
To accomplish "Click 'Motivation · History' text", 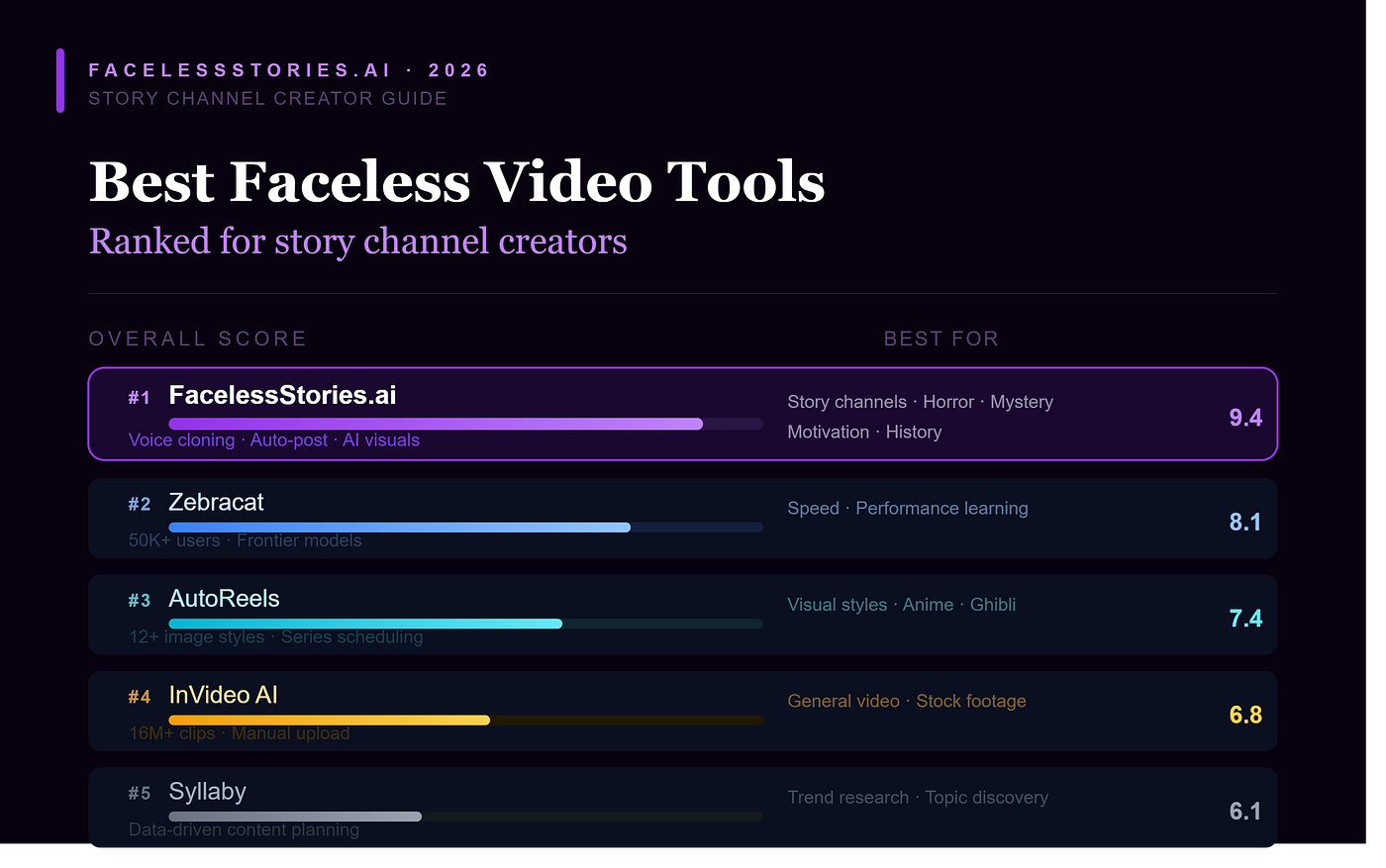I will [x=864, y=432].
